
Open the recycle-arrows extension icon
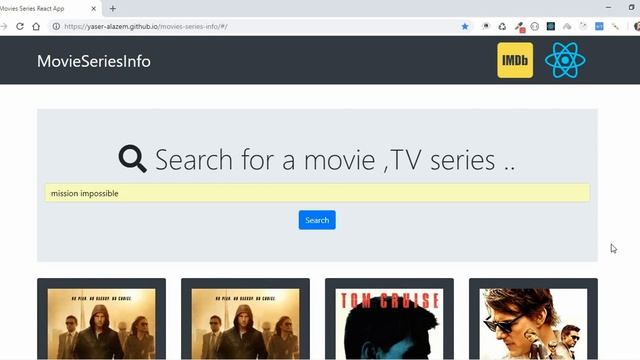502,27
